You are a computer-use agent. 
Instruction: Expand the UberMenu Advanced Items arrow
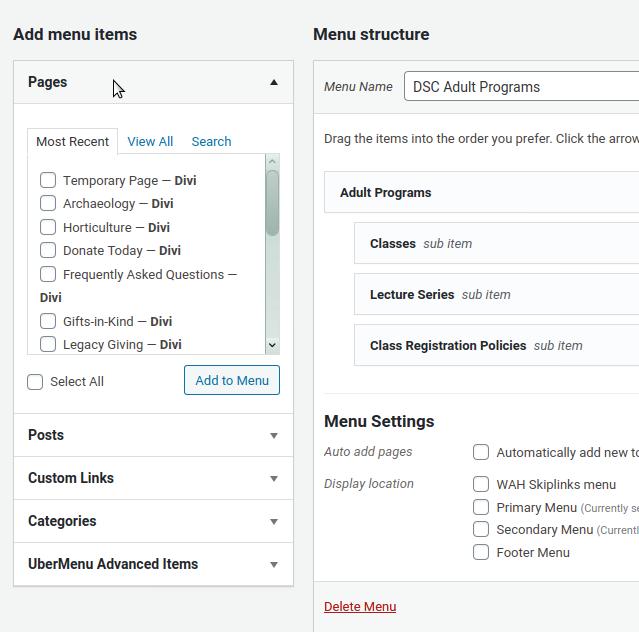tap(274, 564)
